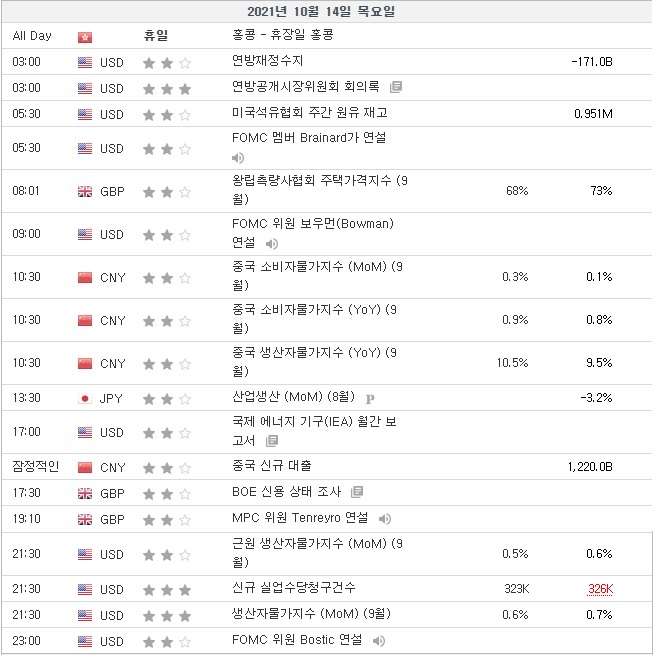Open the 신규 실업수당청구건수 event
This screenshot has width=653, height=656.
coord(293,588)
